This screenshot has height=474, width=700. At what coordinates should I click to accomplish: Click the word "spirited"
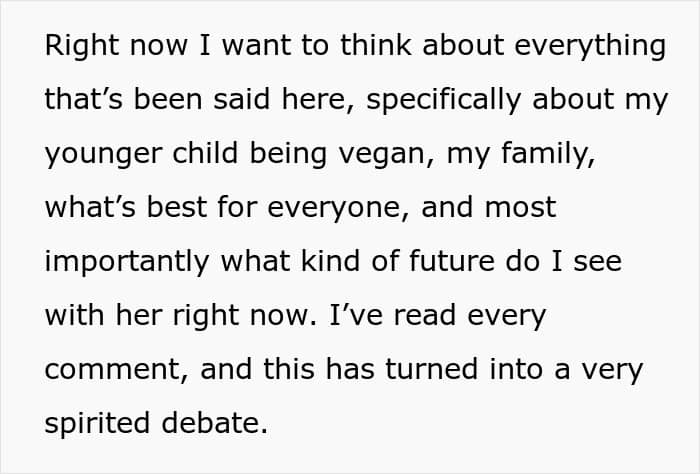point(97,425)
